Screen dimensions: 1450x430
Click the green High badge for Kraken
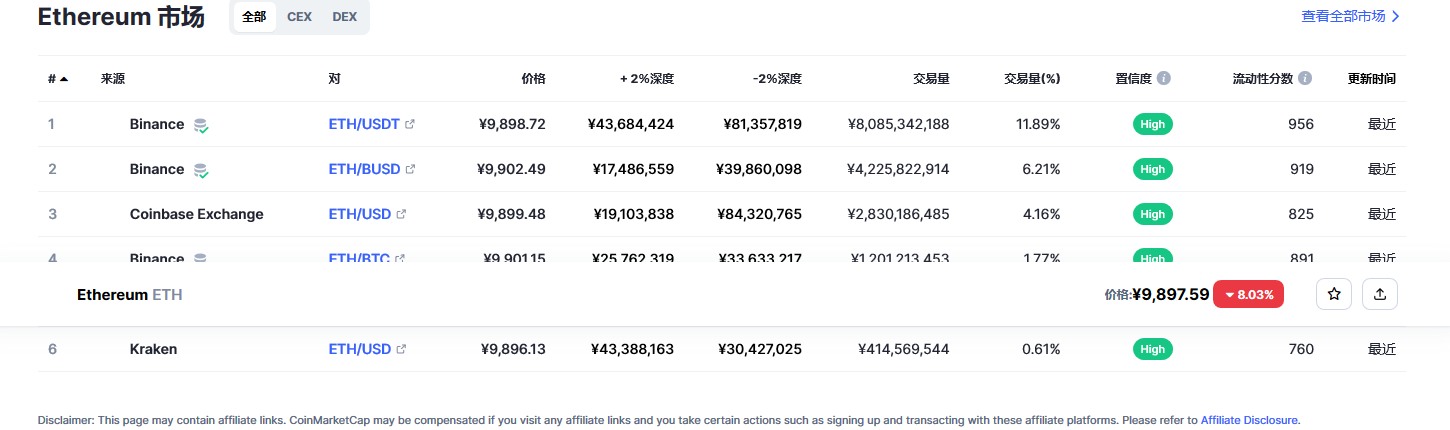click(1152, 349)
